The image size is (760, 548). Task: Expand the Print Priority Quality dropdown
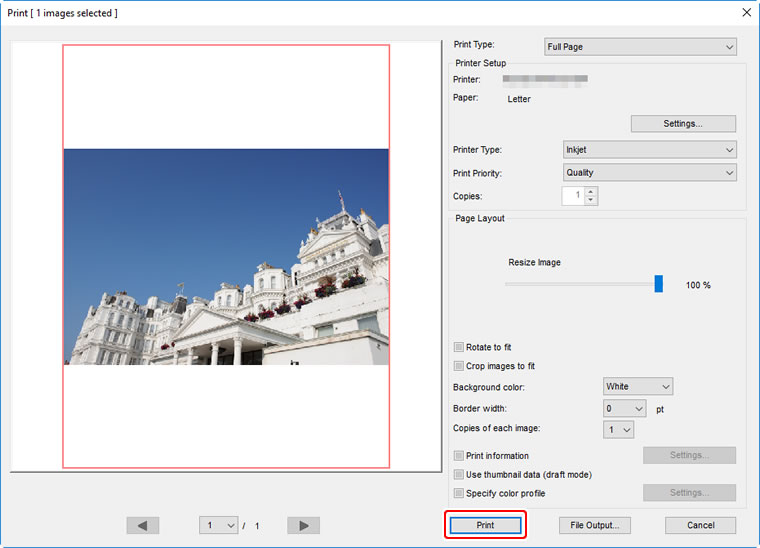[x=649, y=172]
